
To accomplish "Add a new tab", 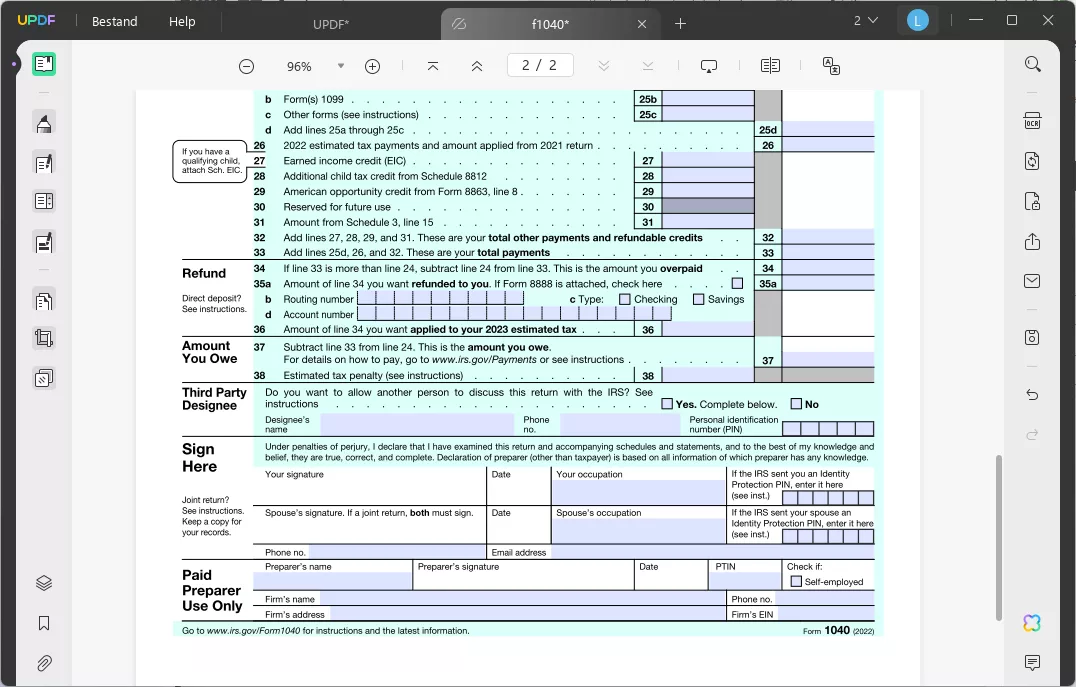I will pyautogui.click(x=680, y=23).
